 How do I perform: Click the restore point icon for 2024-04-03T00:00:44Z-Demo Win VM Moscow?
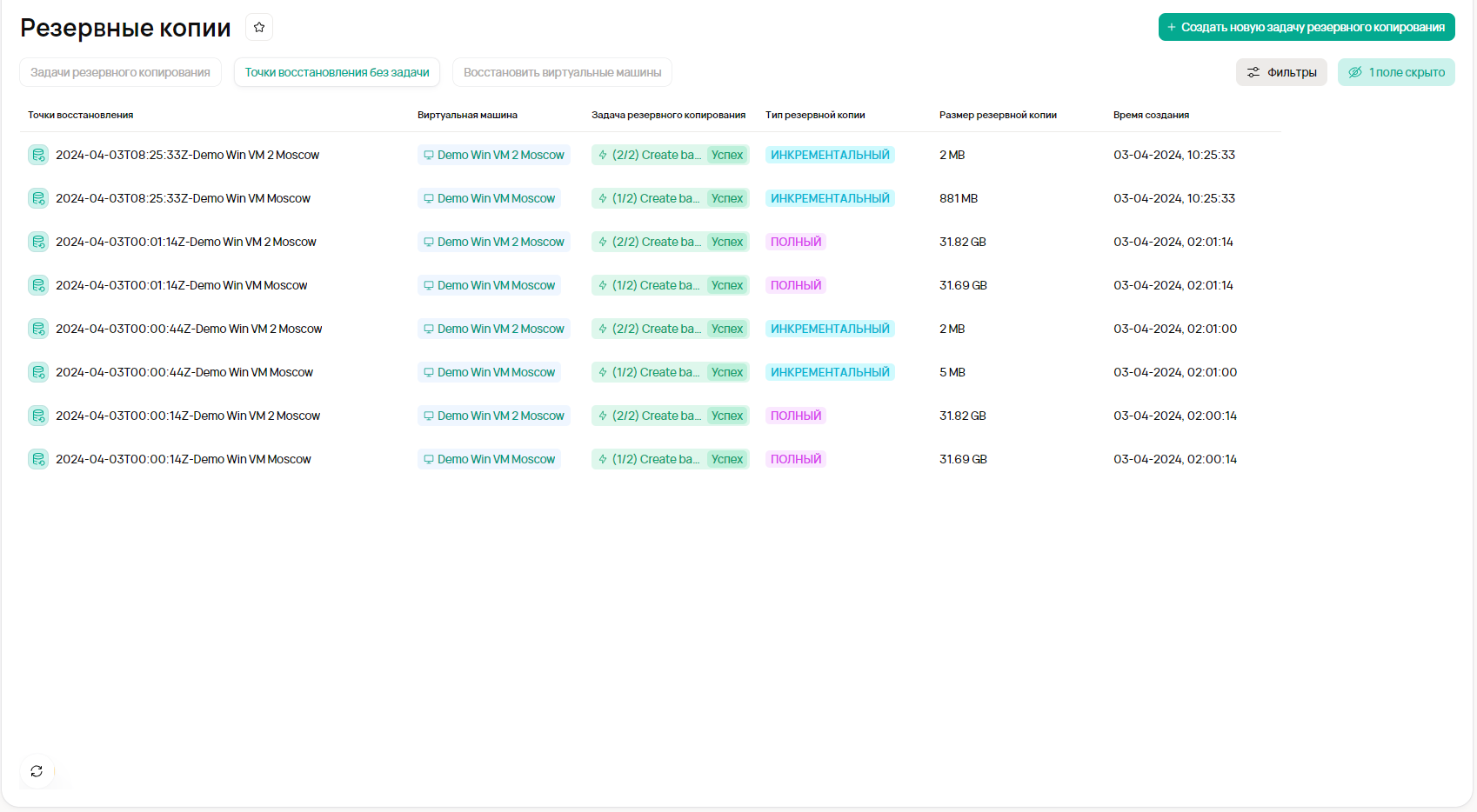coord(38,372)
